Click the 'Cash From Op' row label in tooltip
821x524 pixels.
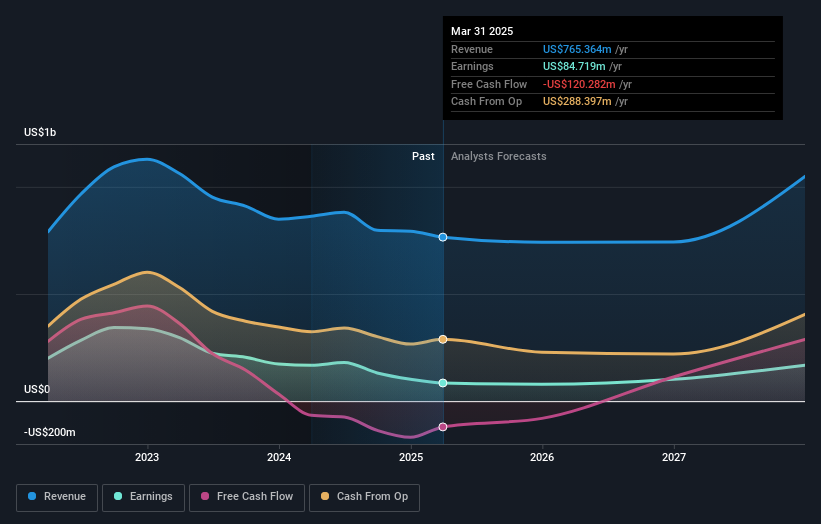[x=486, y=102]
